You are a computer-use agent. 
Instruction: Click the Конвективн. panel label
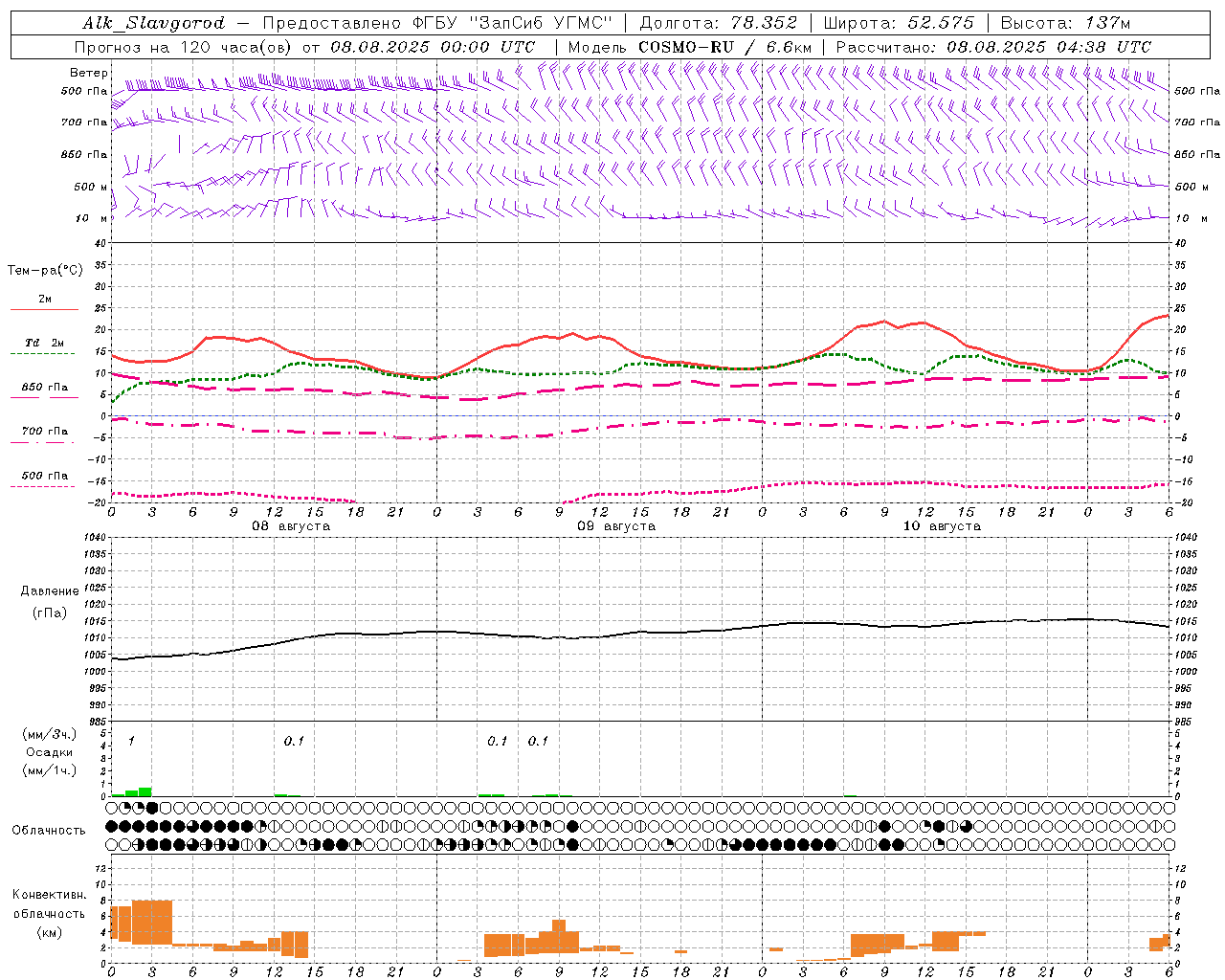pyautogui.click(x=49, y=895)
